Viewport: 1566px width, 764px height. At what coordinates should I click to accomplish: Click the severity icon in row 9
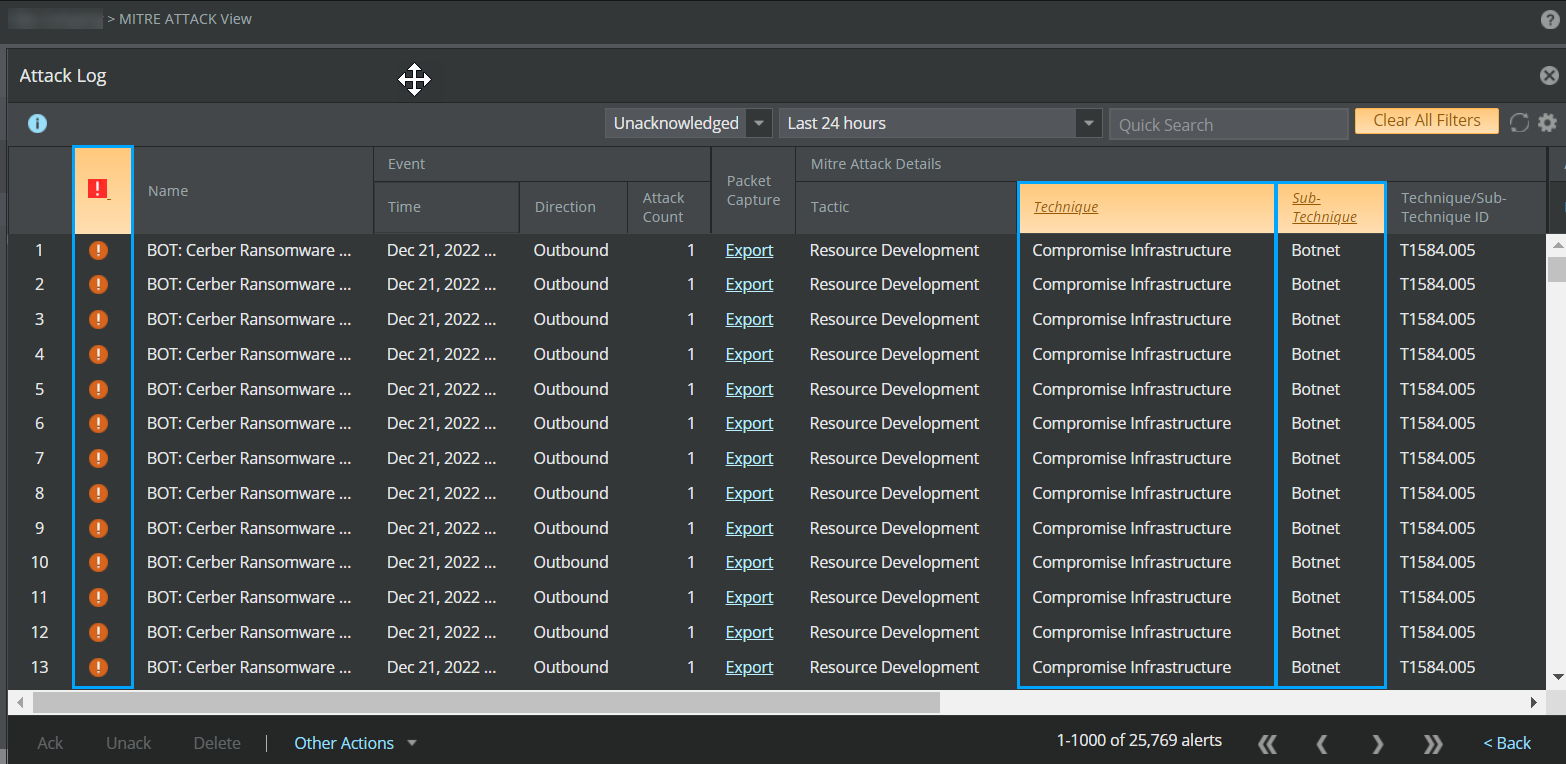point(98,528)
